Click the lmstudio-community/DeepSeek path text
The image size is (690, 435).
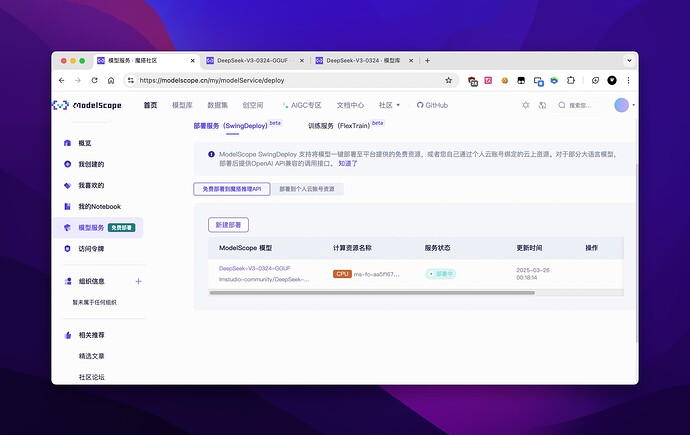(264, 279)
